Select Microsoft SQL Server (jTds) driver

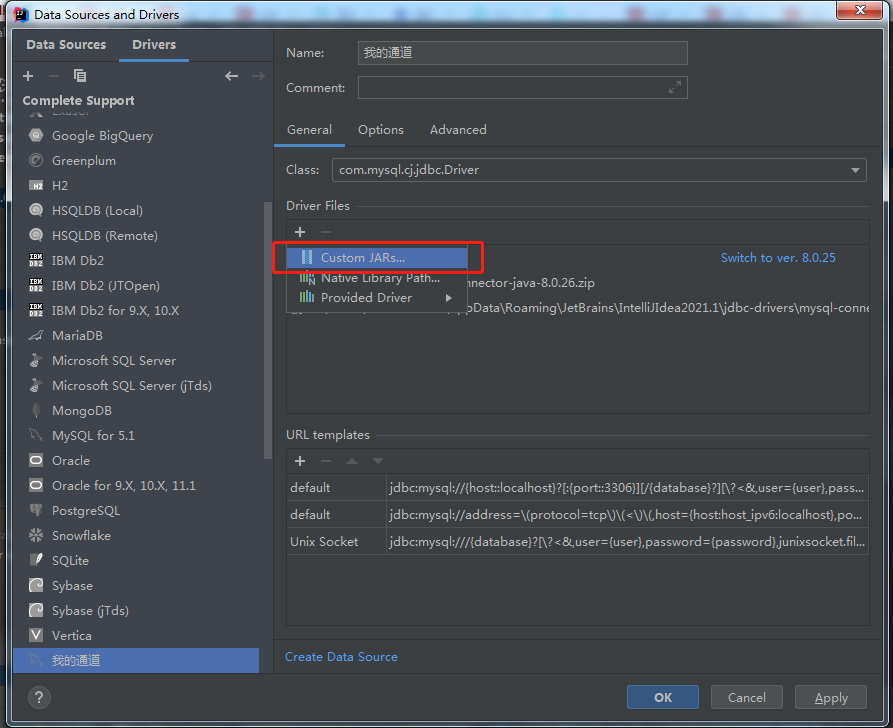[132, 386]
